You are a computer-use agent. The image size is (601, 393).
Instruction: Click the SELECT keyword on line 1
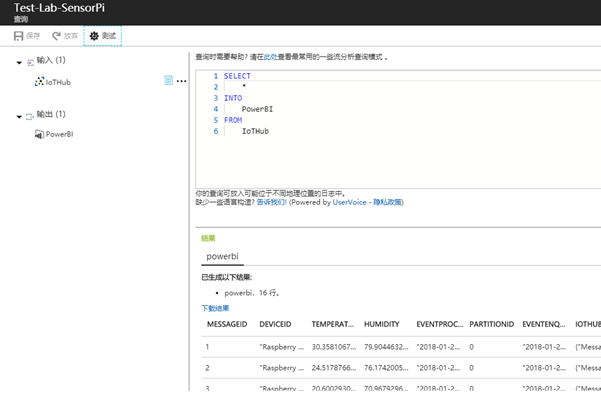[237, 76]
